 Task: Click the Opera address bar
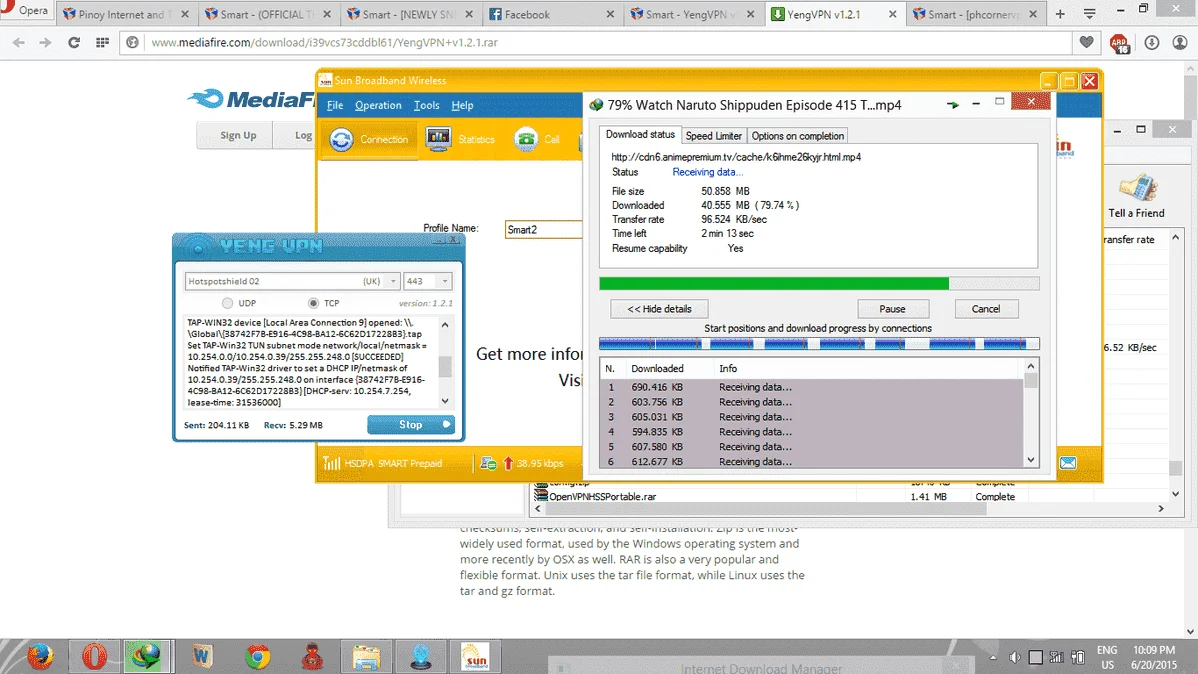(x=596, y=43)
